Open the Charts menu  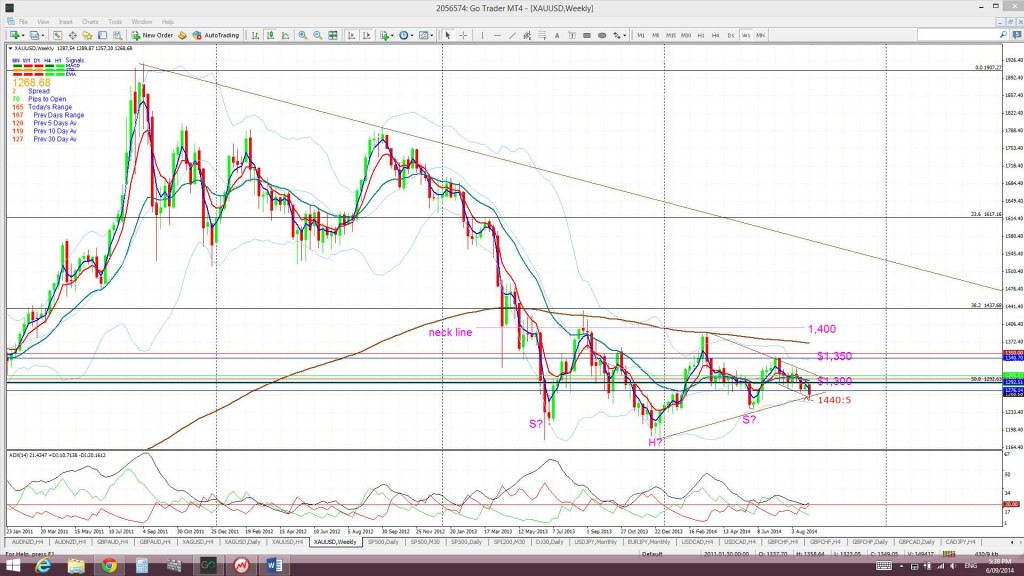pyautogui.click(x=89, y=19)
